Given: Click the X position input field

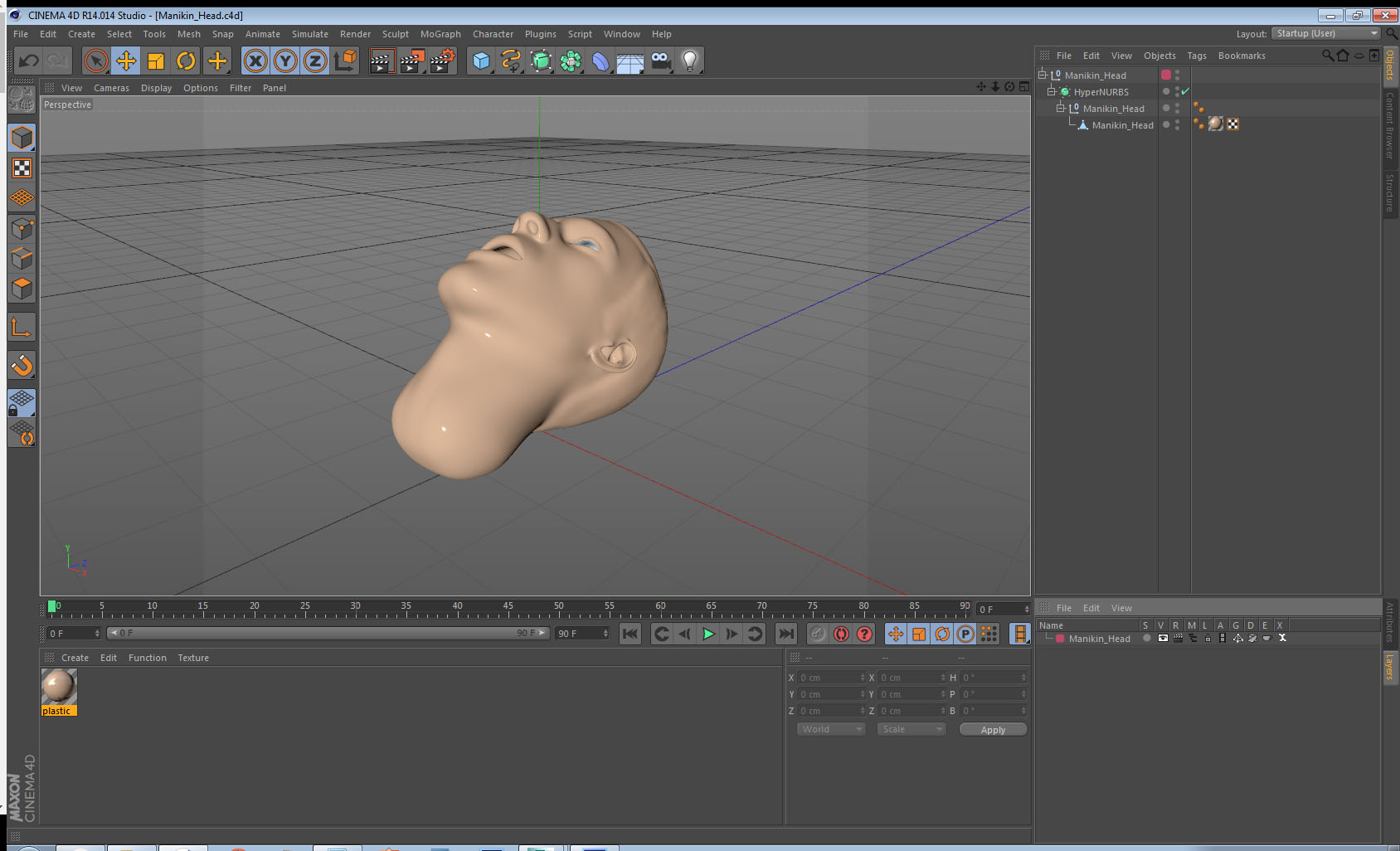Looking at the screenshot, I should [x=831, y=678].
